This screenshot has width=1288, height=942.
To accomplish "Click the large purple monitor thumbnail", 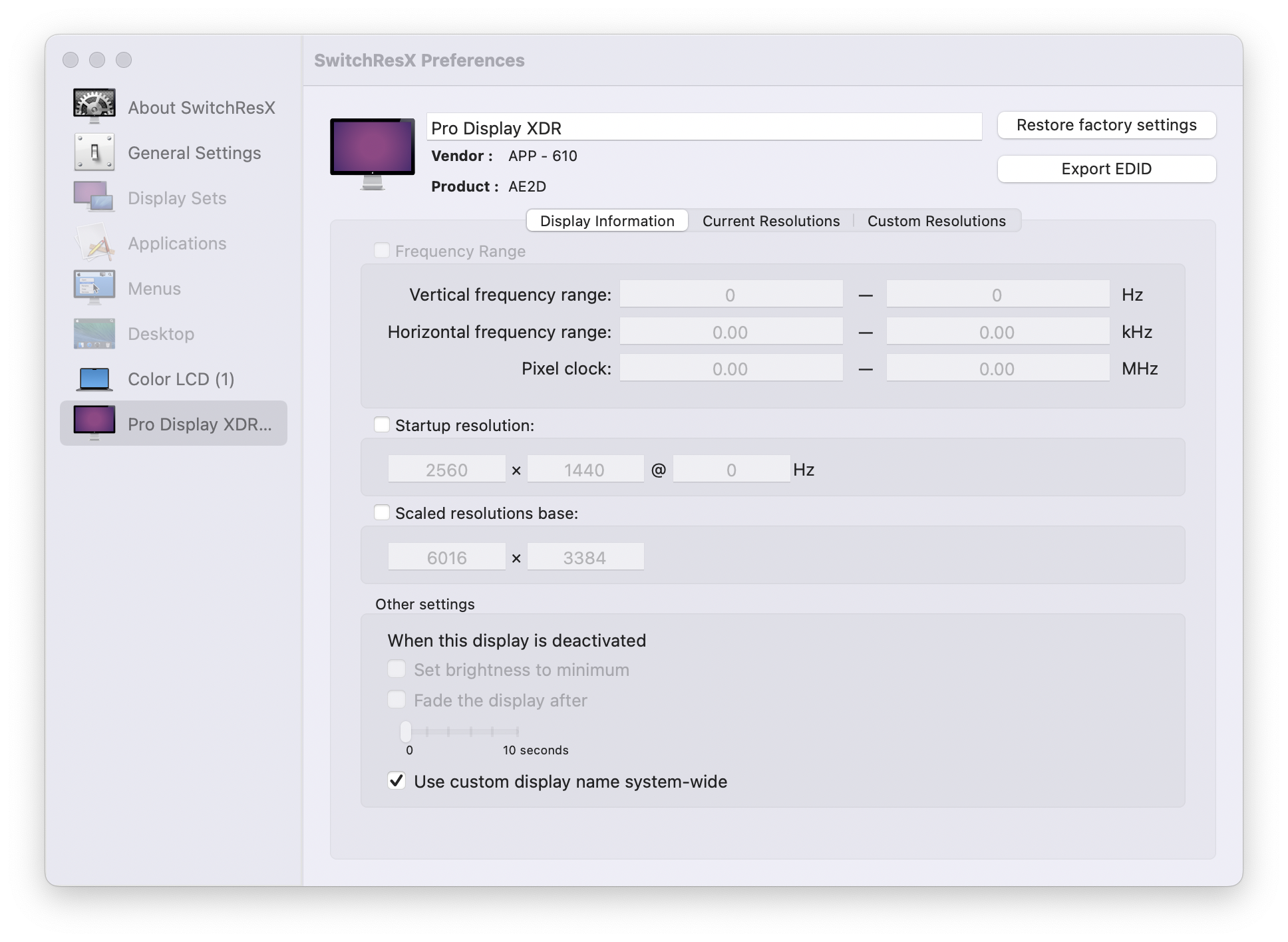I will coord(372,153).
